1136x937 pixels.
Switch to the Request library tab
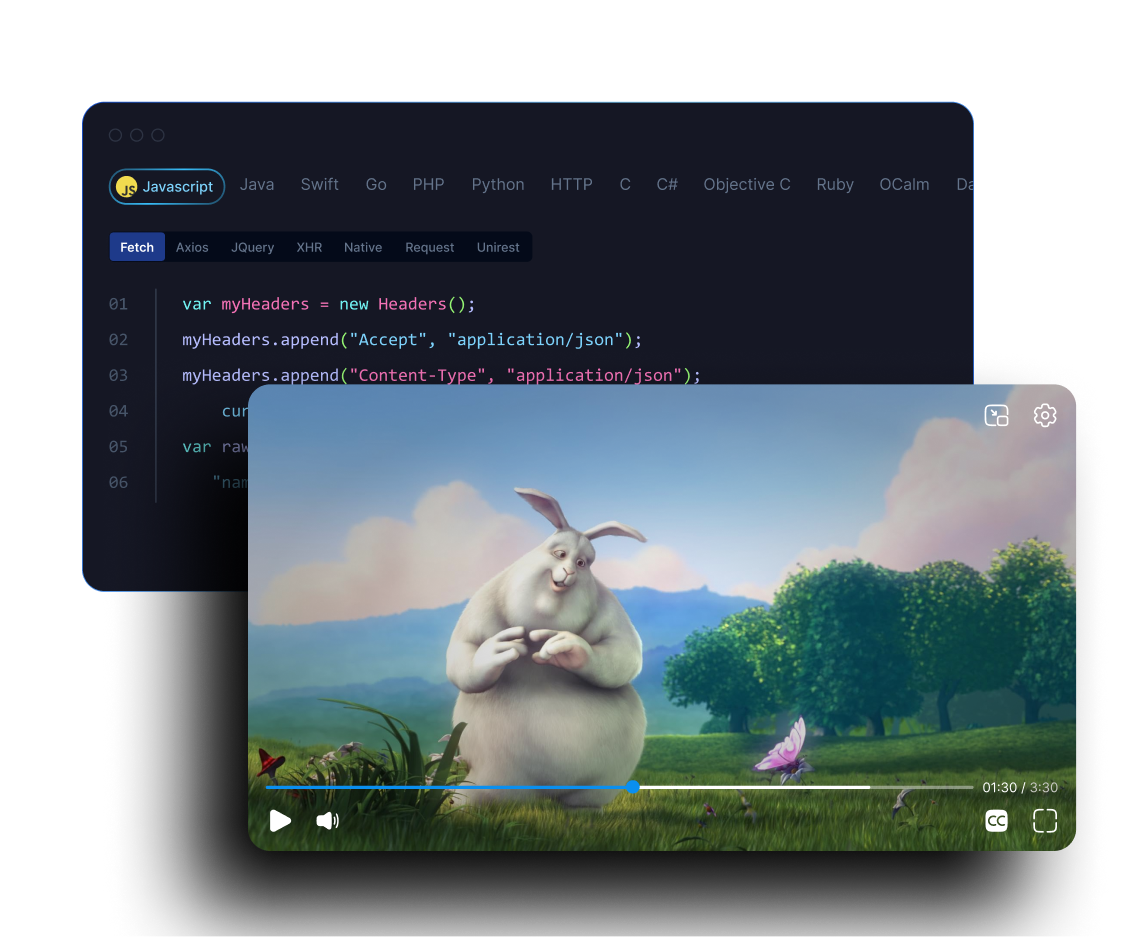[430, 247]
